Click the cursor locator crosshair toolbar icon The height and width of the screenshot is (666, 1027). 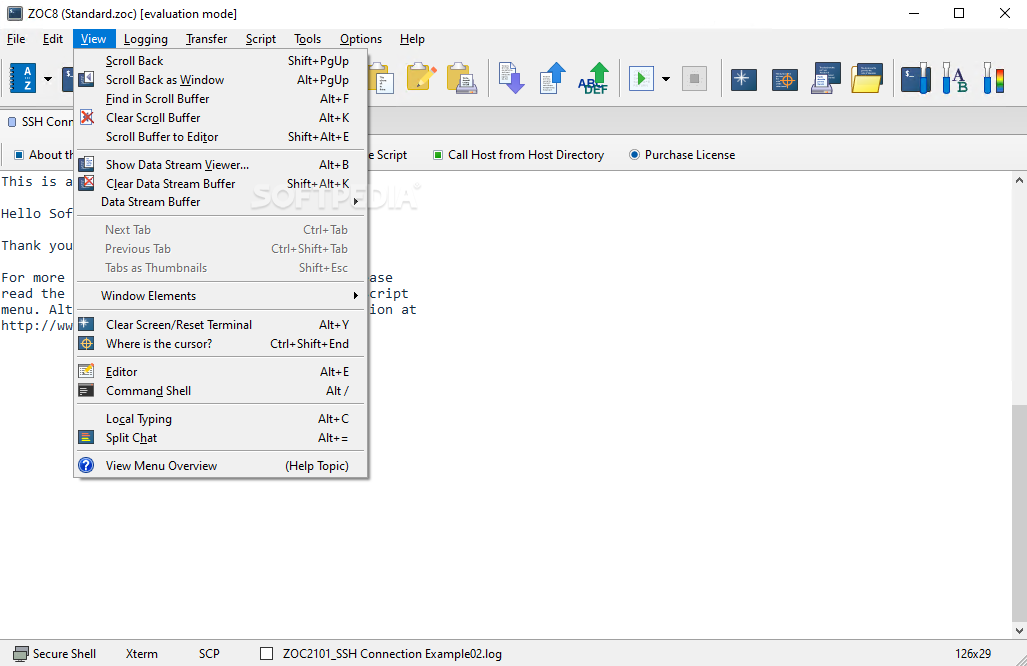click(x=785, y=79)
